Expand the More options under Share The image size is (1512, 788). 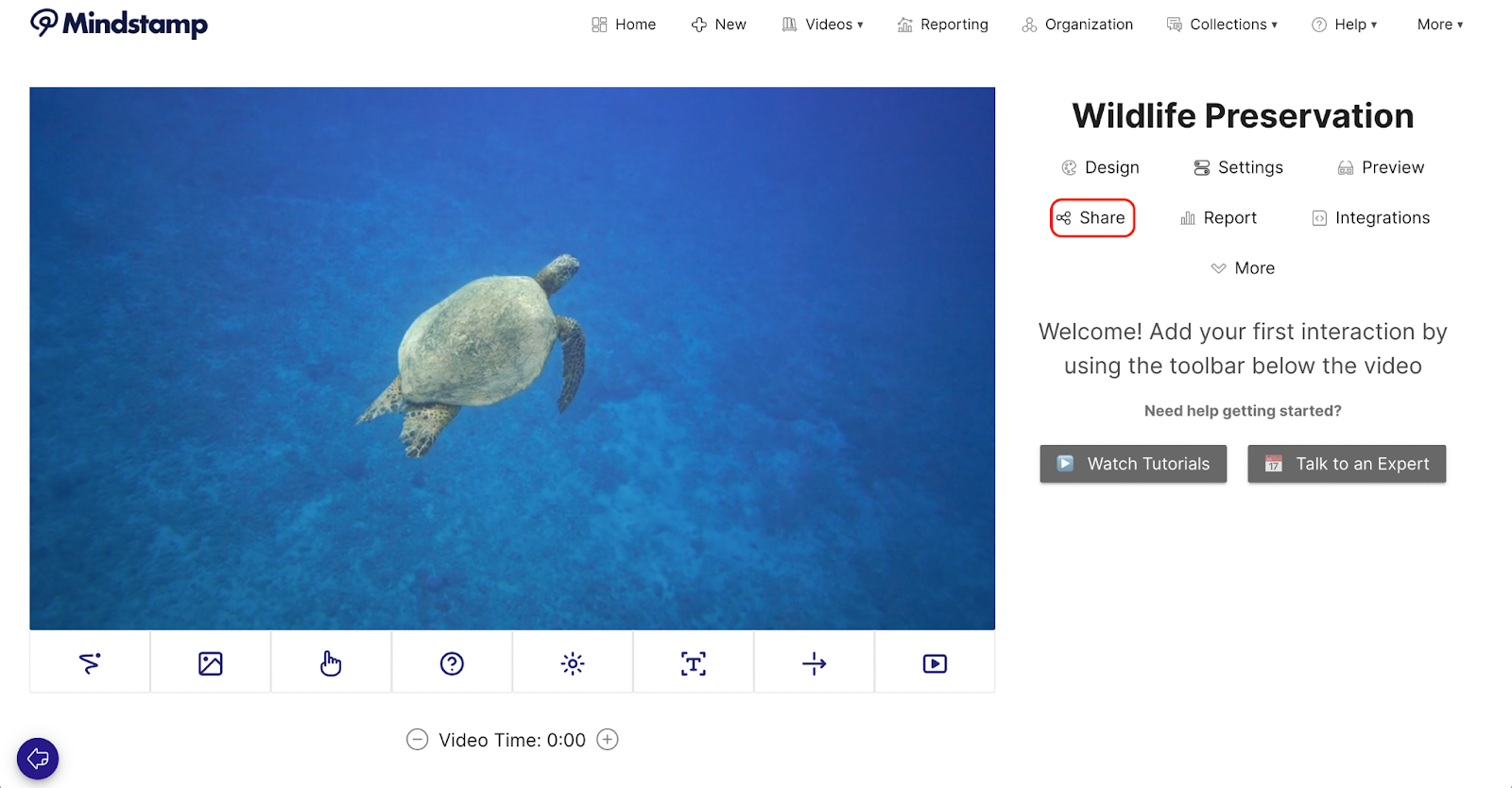(1243, 268)
